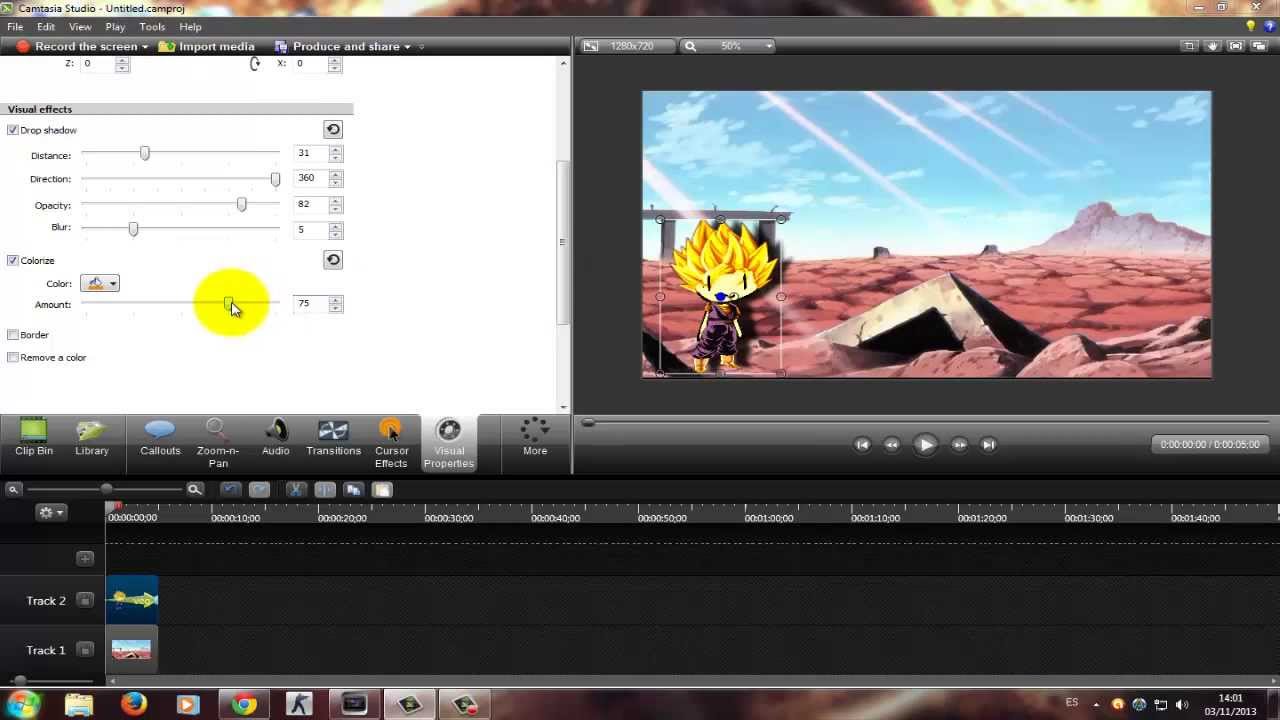Open the Clip Bin tab
Screen dimensions: 1280x720
click(x=34, y=440)
